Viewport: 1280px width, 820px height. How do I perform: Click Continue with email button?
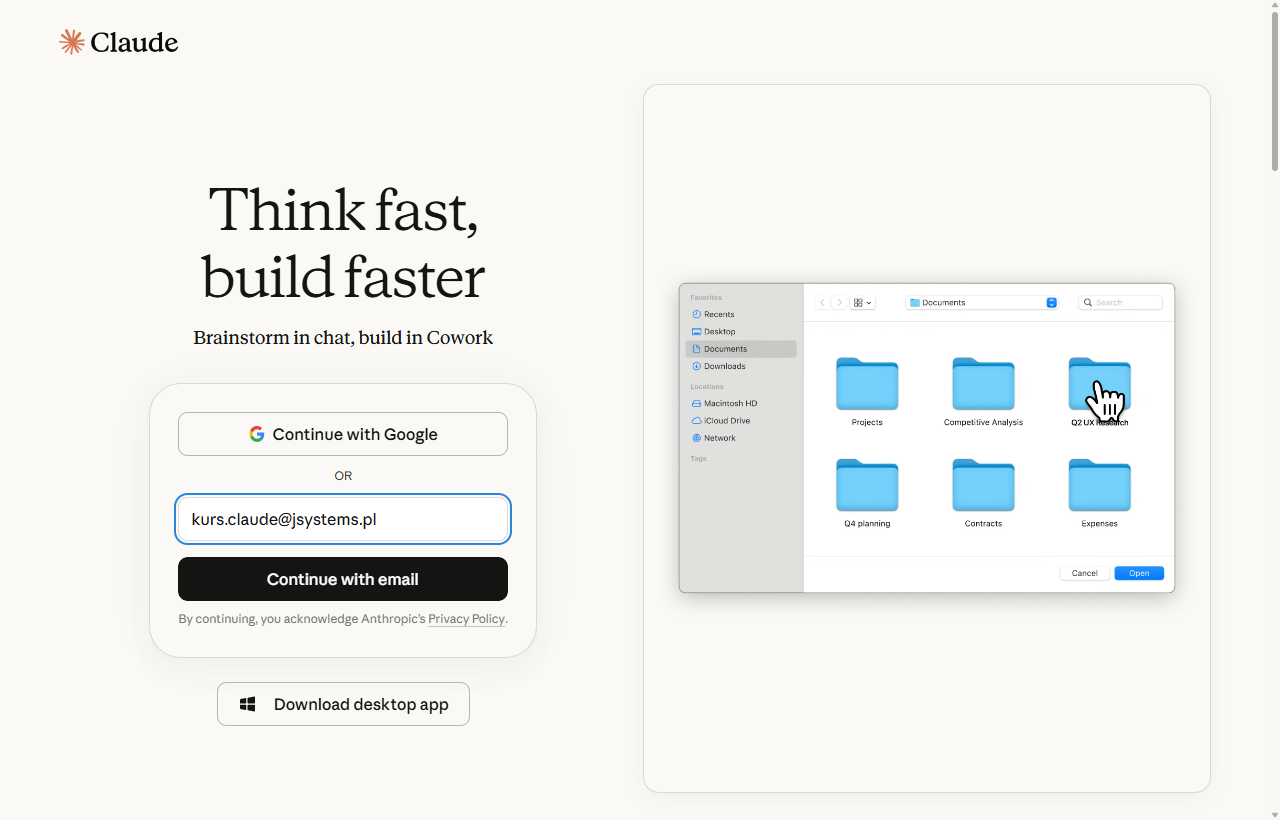pos(343,579)
